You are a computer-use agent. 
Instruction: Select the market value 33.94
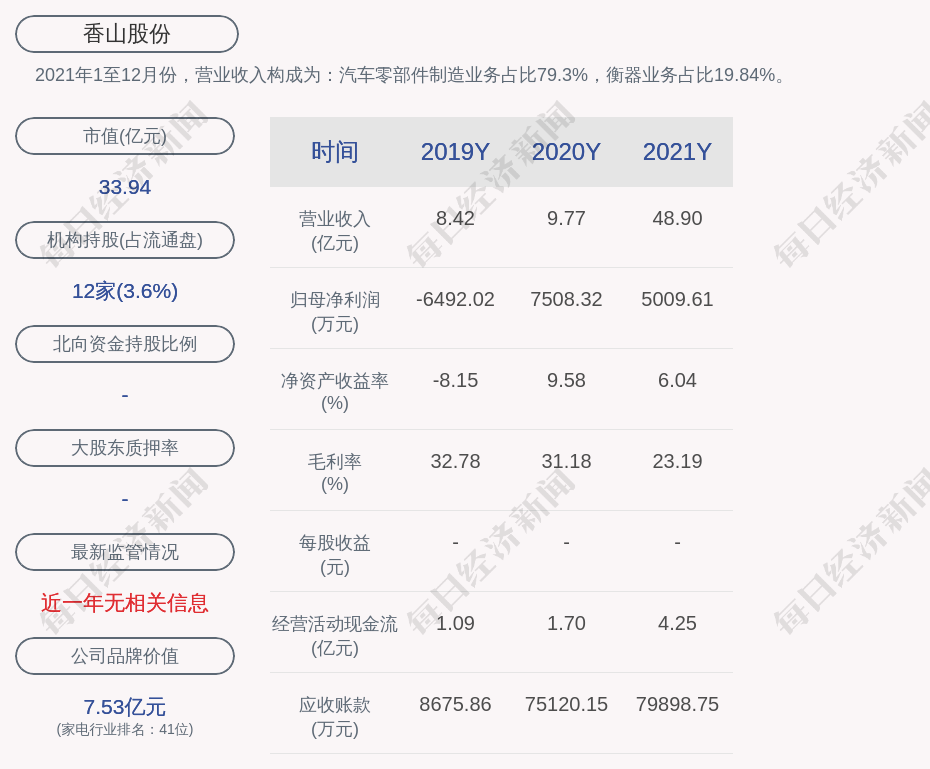(125, 187)
